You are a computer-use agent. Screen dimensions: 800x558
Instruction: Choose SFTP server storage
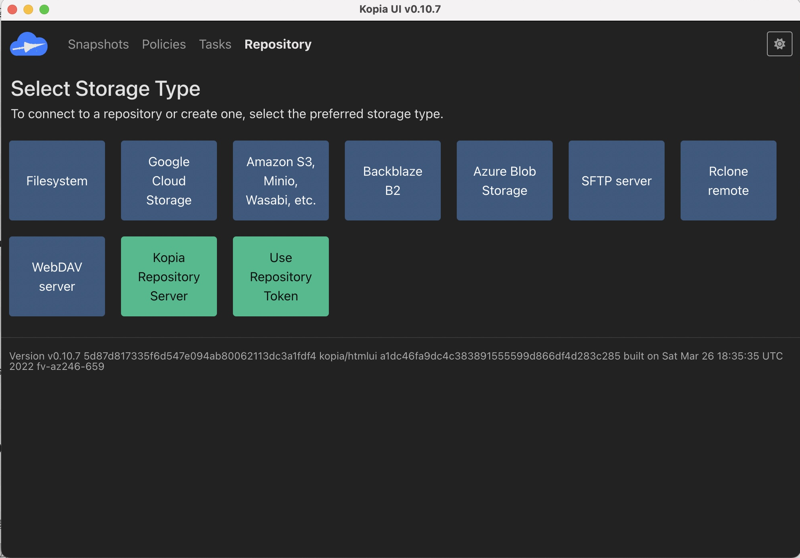point(616,181)
